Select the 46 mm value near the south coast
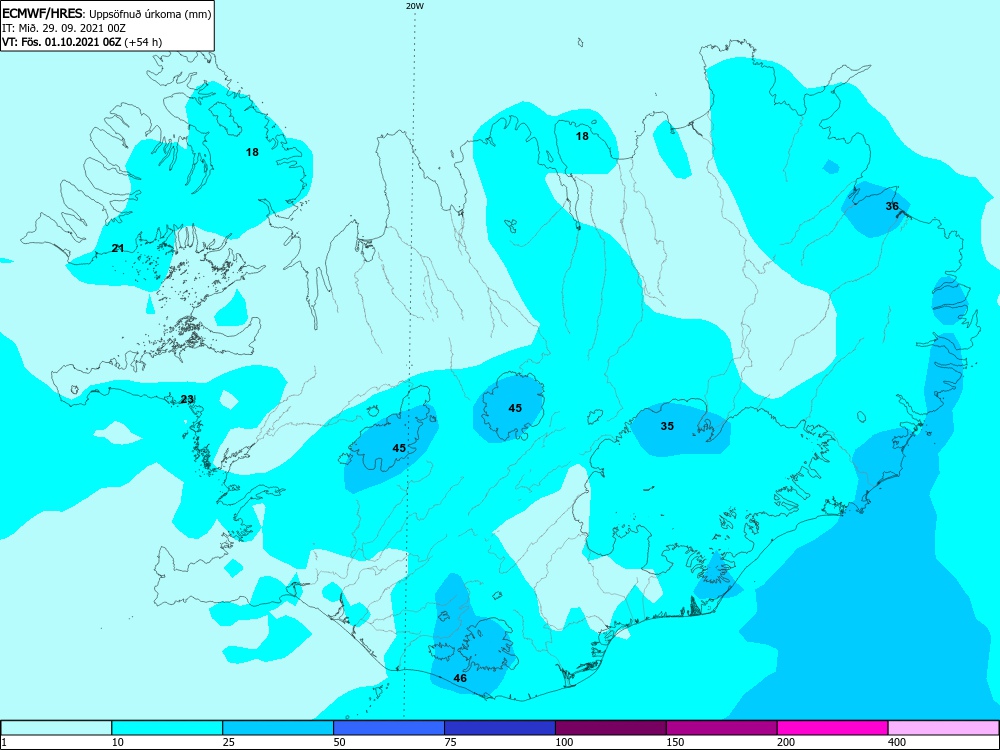The width and height of the screenshot is (1000, 750). pos(460,678)
